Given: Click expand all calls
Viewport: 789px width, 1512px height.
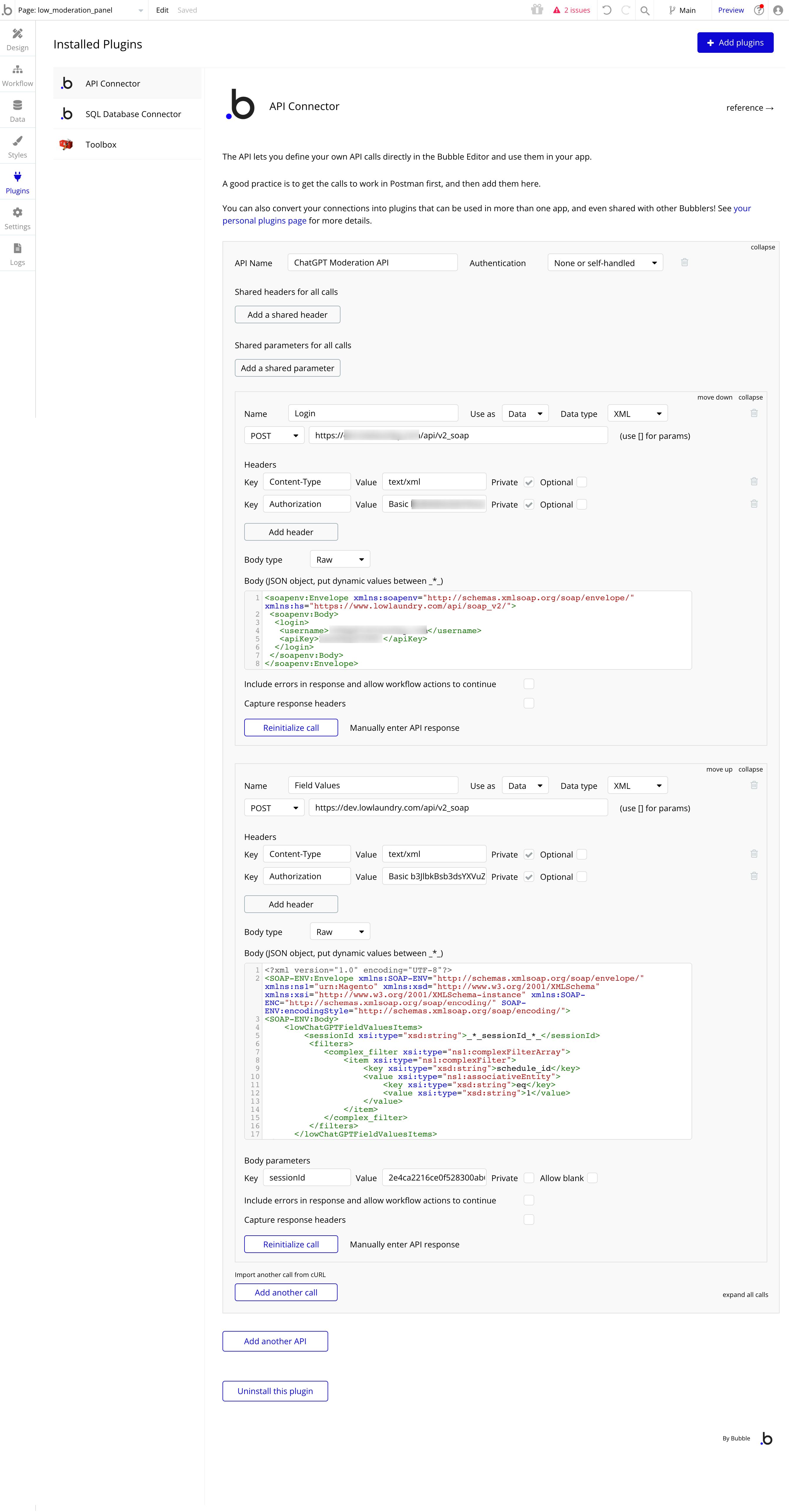Looking at the screenshot, I should pyautogui.click(x=745, y=1295).
